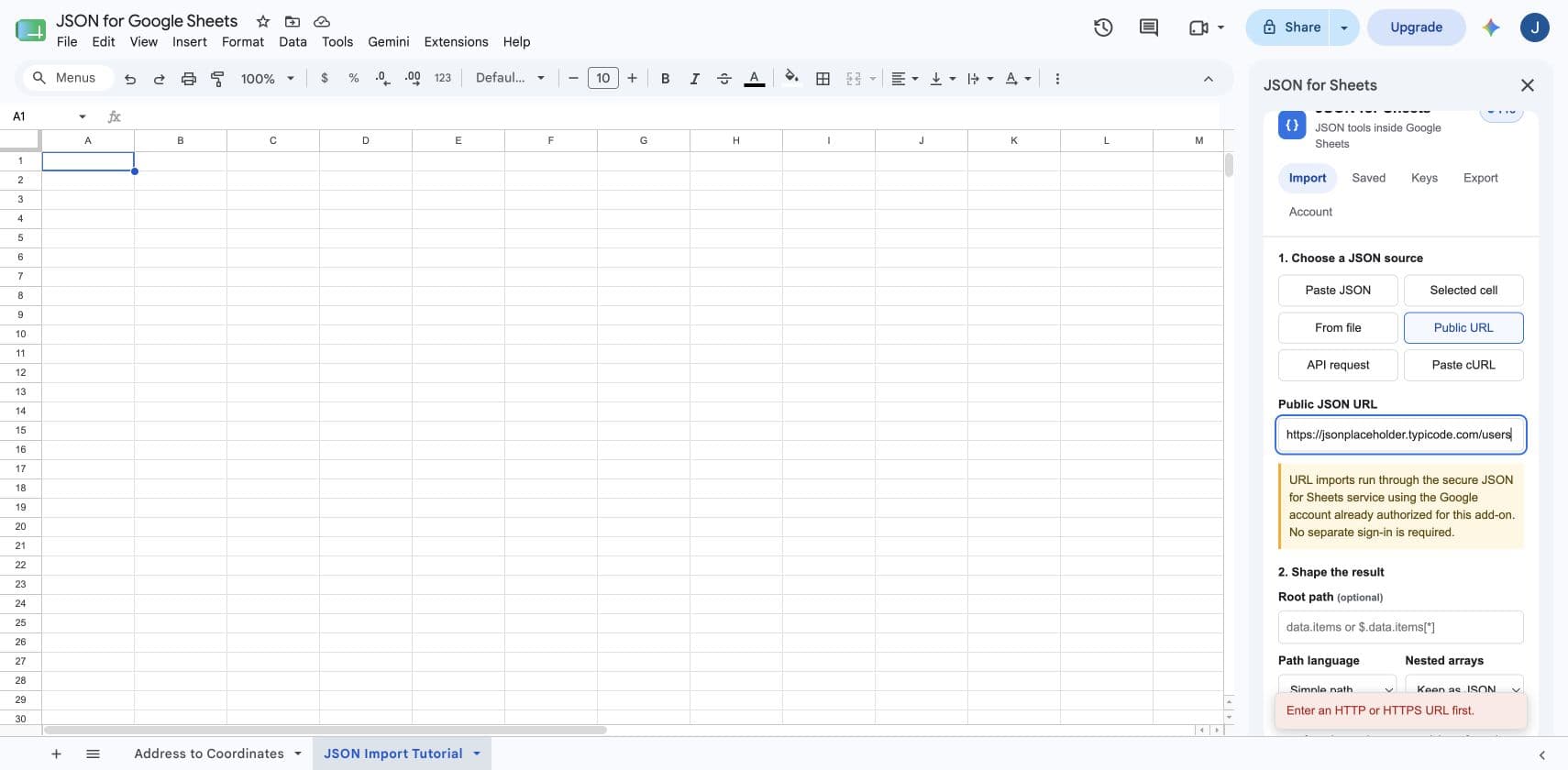The image size is (1568, 770).
Task: Print the spreadsheet with printer icon
Action: click(189, 79)
